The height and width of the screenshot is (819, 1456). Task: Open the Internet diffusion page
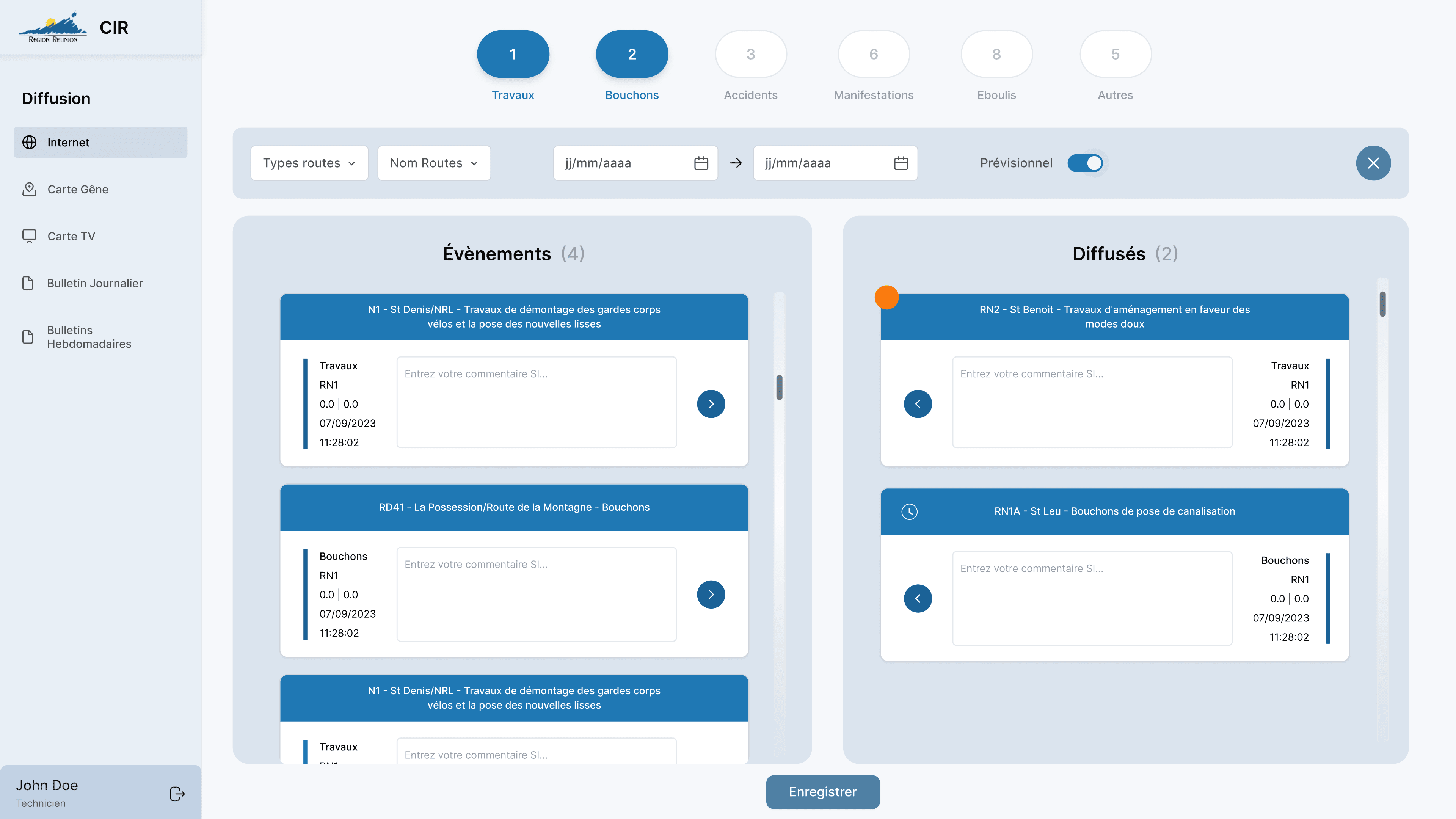(100, 143)
